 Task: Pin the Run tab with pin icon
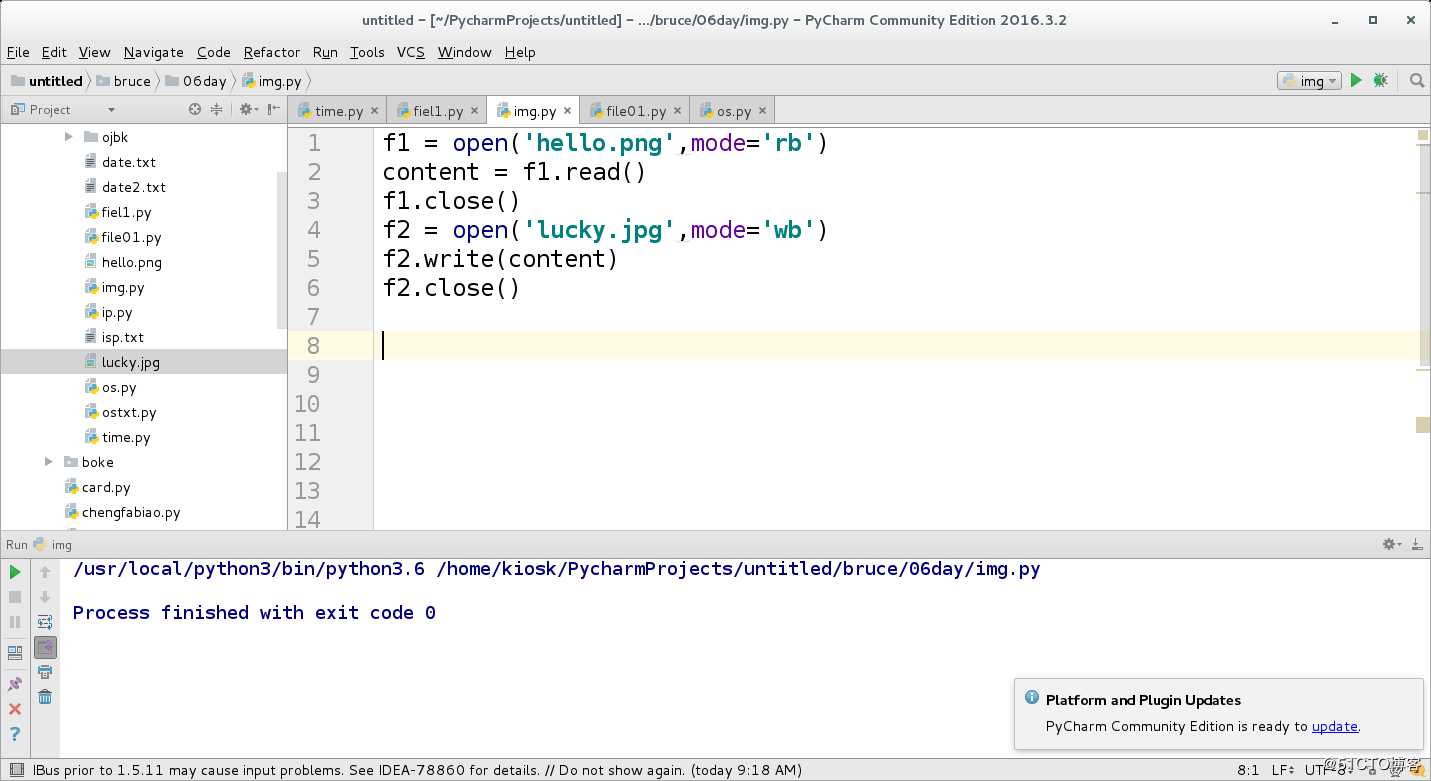coord(15,684)
